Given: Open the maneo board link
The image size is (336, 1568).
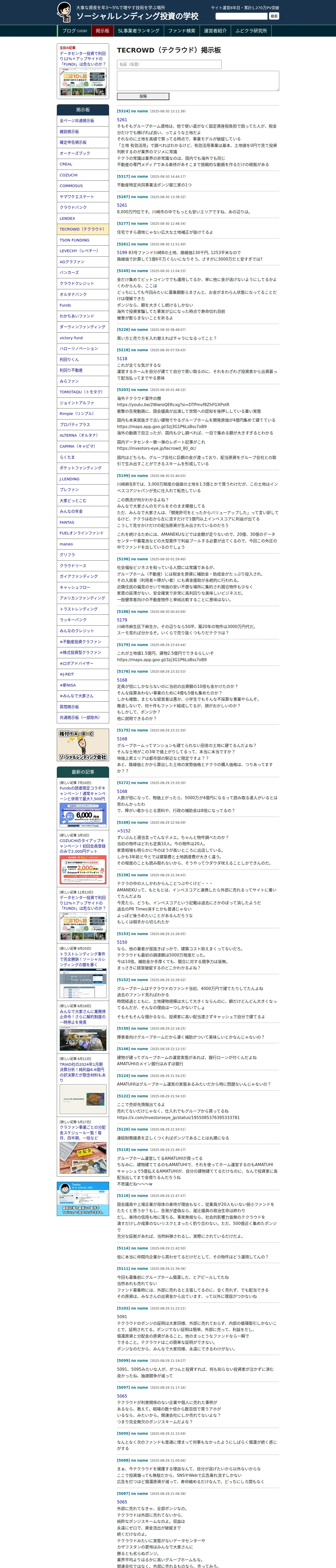Looking at the screenshot, I should click(x=83, y=544).
